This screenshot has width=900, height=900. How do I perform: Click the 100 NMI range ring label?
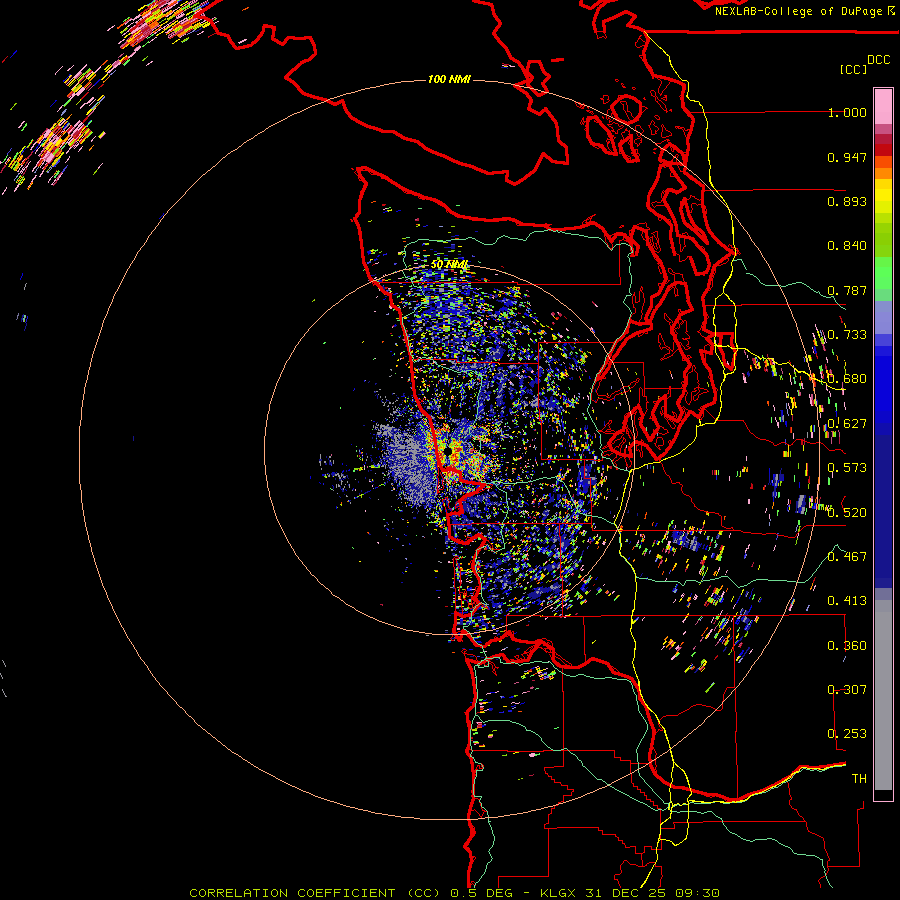pos(449,79)
